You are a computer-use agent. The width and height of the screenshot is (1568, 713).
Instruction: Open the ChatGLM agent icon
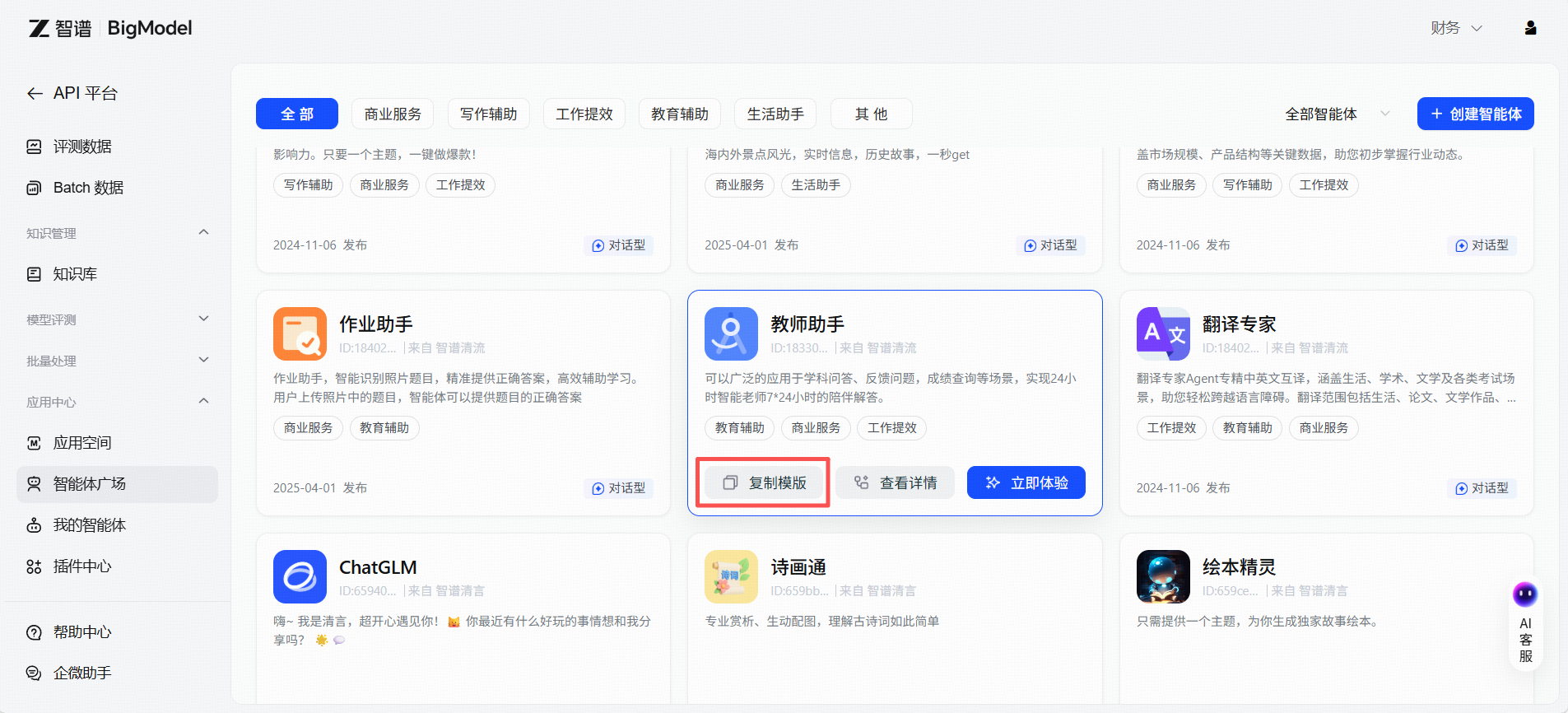coord(300,576)
